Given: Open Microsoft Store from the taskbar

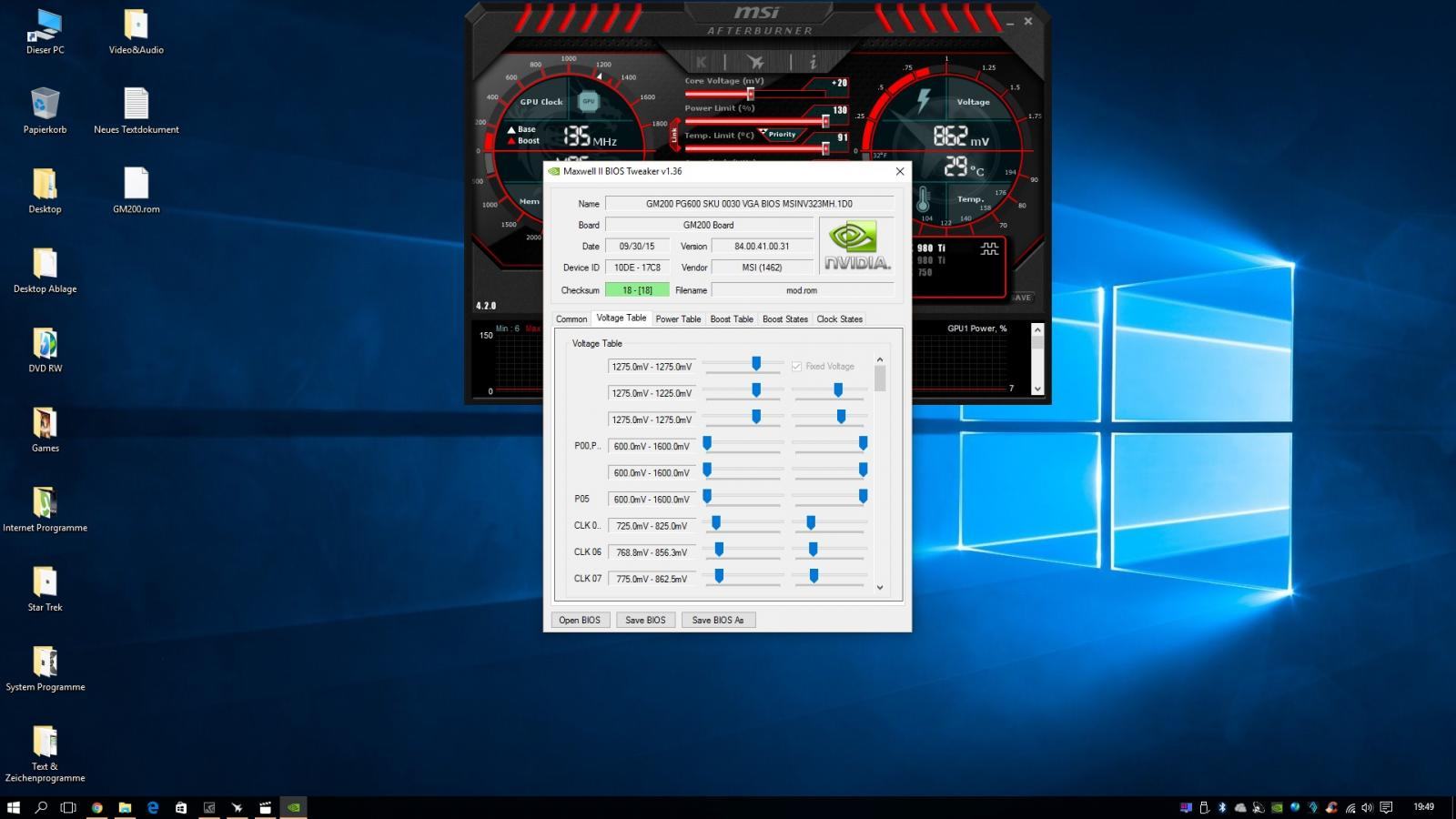Looking at the screenshot, I should (181, 807).
